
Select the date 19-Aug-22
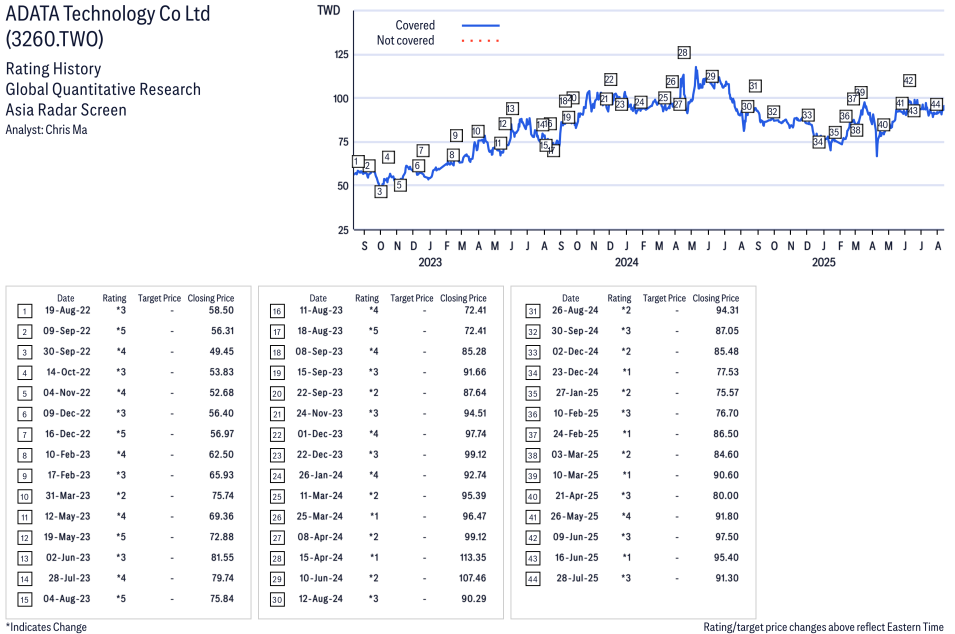coord(68,310)
